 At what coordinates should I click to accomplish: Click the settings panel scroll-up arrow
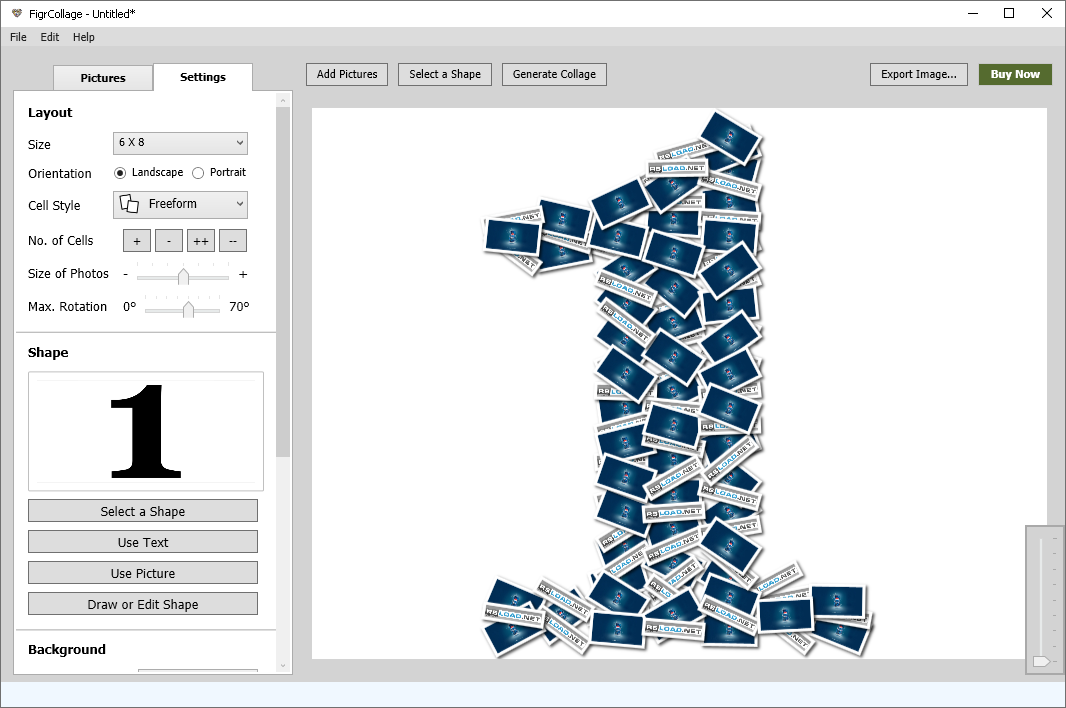point(283,100)
